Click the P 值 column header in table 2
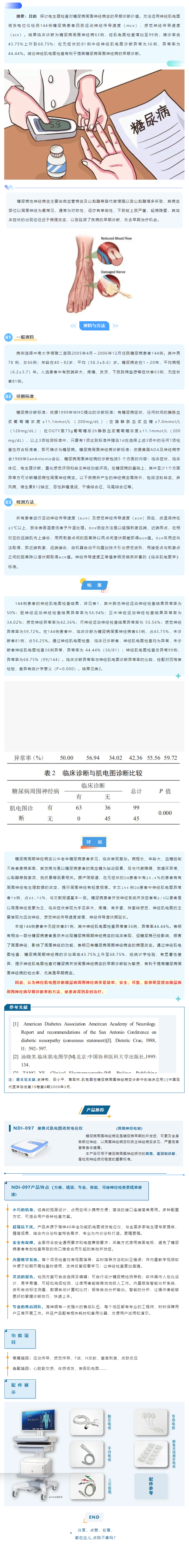Screen dimensions: 189x1568 (x=165, y=791)
